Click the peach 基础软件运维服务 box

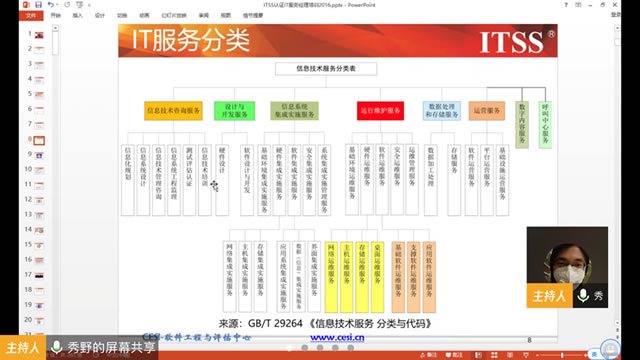click(398, 277)
